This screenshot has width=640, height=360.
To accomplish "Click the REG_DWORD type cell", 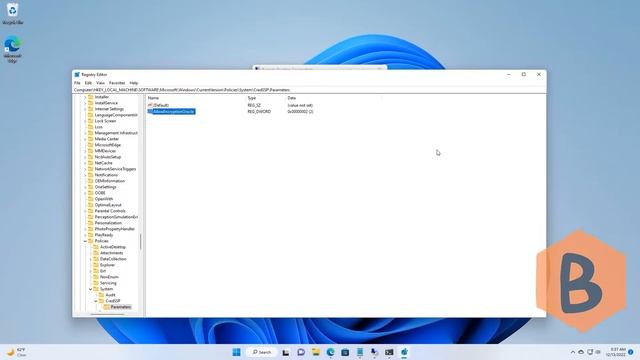I will [x=259, y=111].
